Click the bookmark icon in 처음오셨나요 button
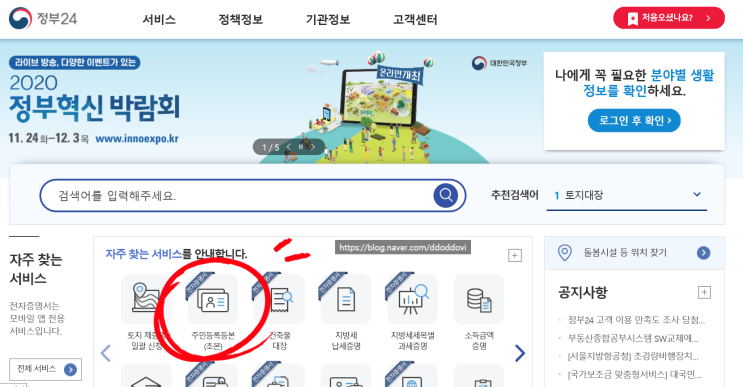Screen dimensions: 743x387 [x=633, y=19]
